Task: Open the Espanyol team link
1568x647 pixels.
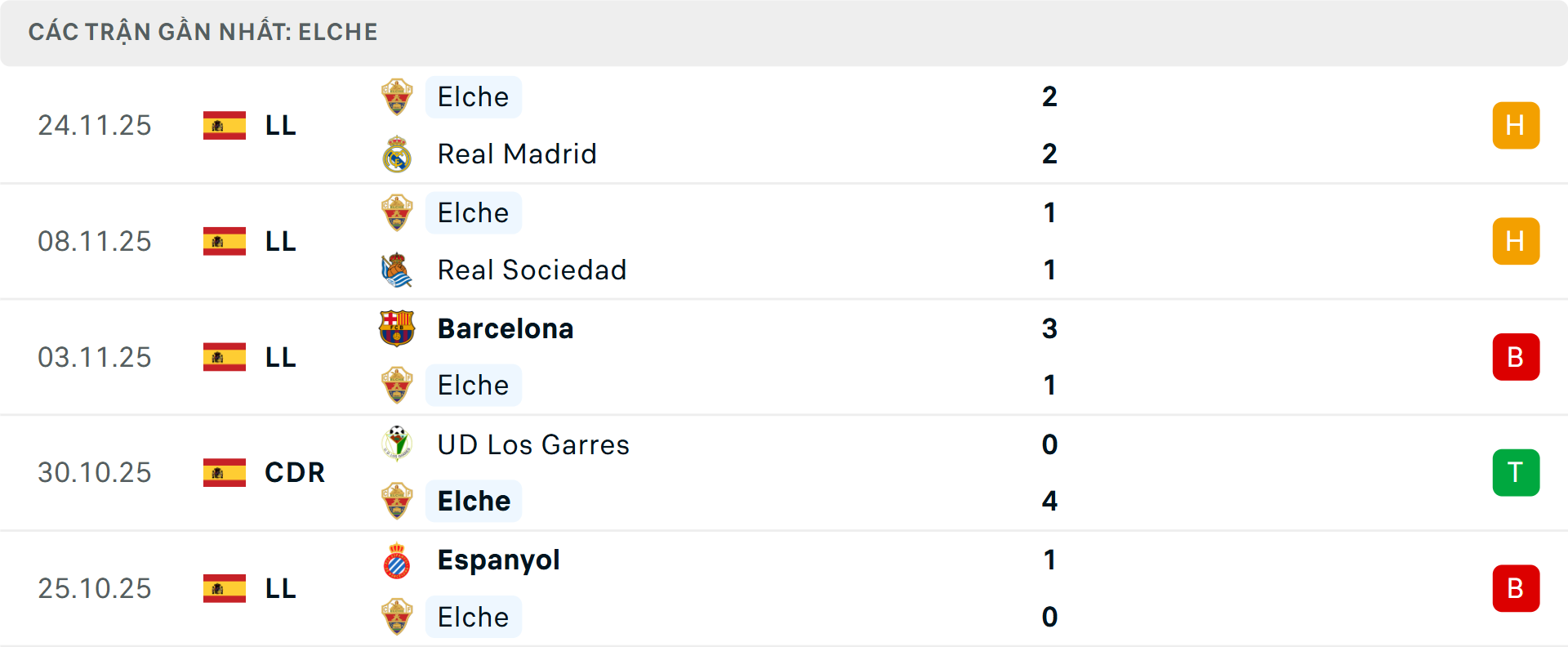Action: click(498, 560)
